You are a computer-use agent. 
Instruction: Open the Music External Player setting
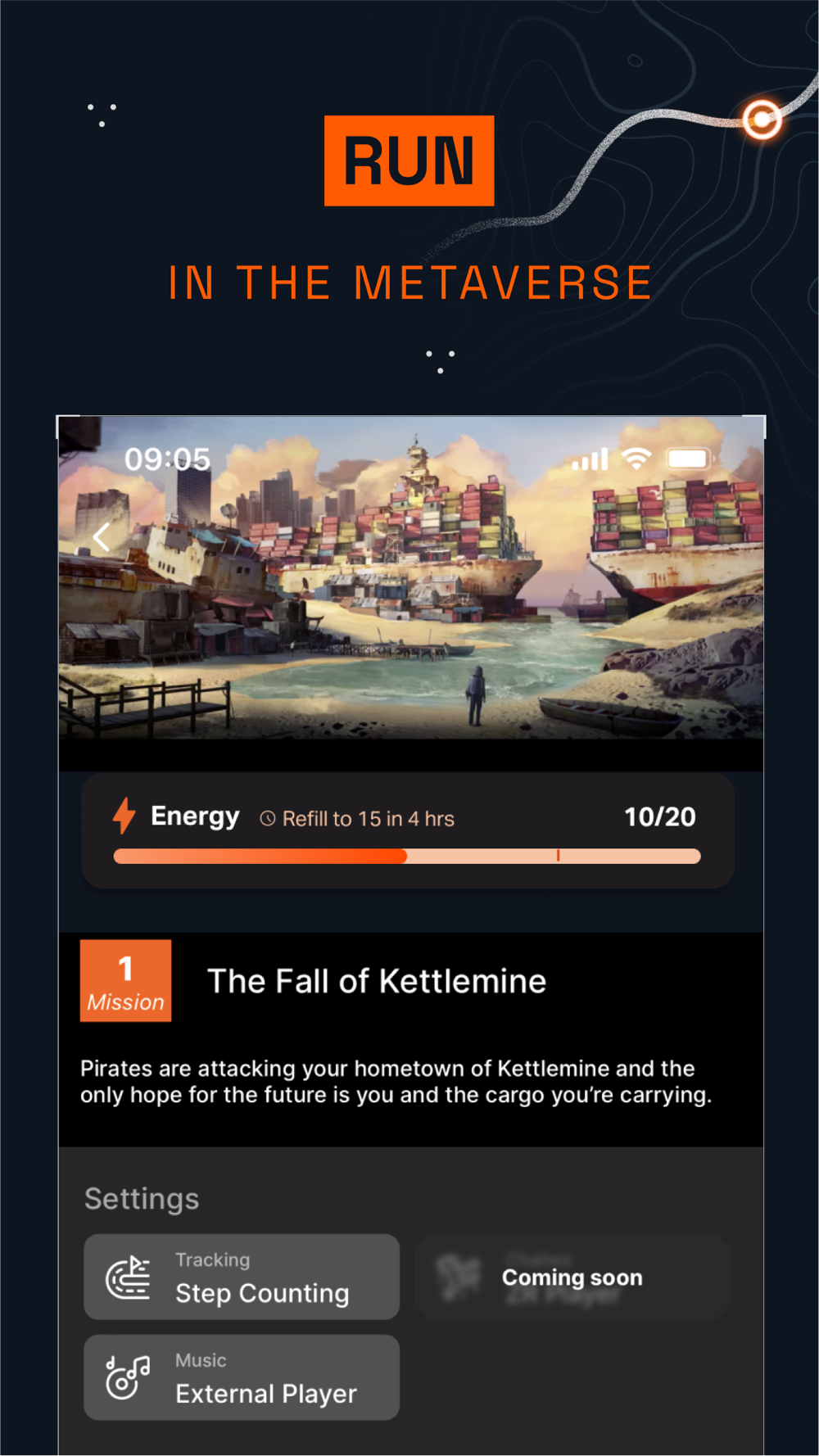point(242,1377)
